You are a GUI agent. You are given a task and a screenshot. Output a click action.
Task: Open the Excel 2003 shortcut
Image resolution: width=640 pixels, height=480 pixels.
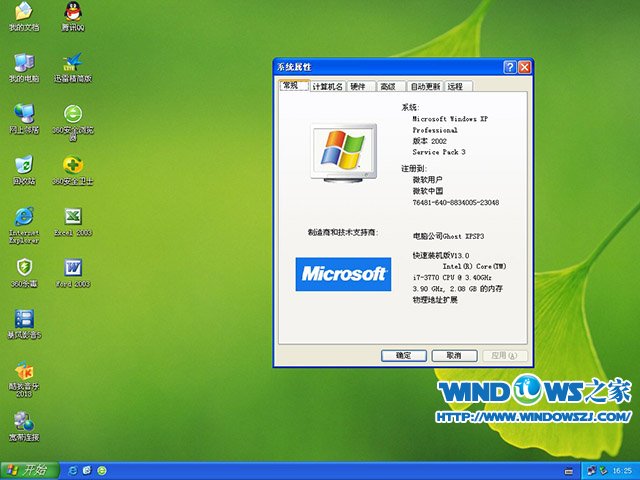pos(73,222)
